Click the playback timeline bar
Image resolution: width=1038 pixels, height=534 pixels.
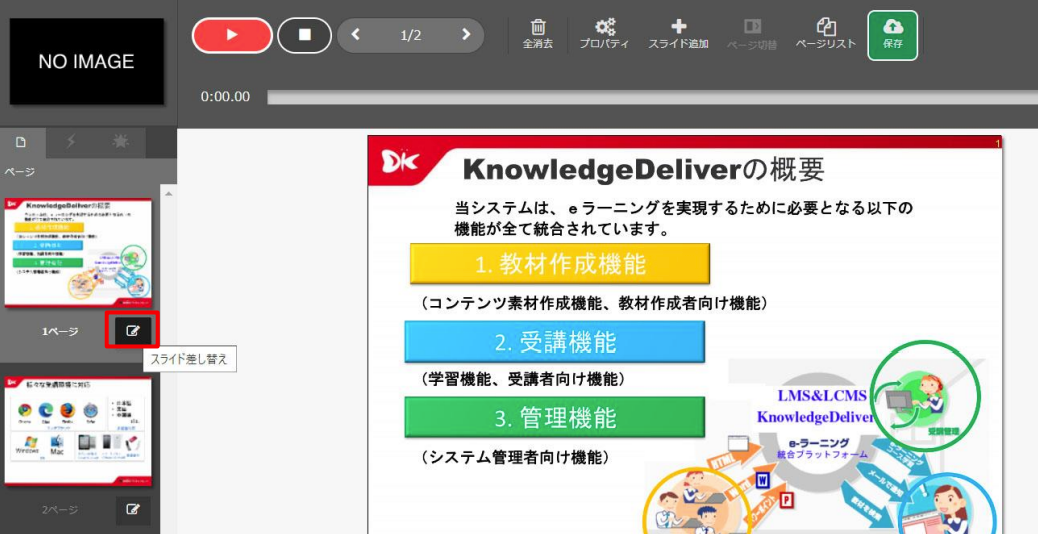(x=652, y=97)
